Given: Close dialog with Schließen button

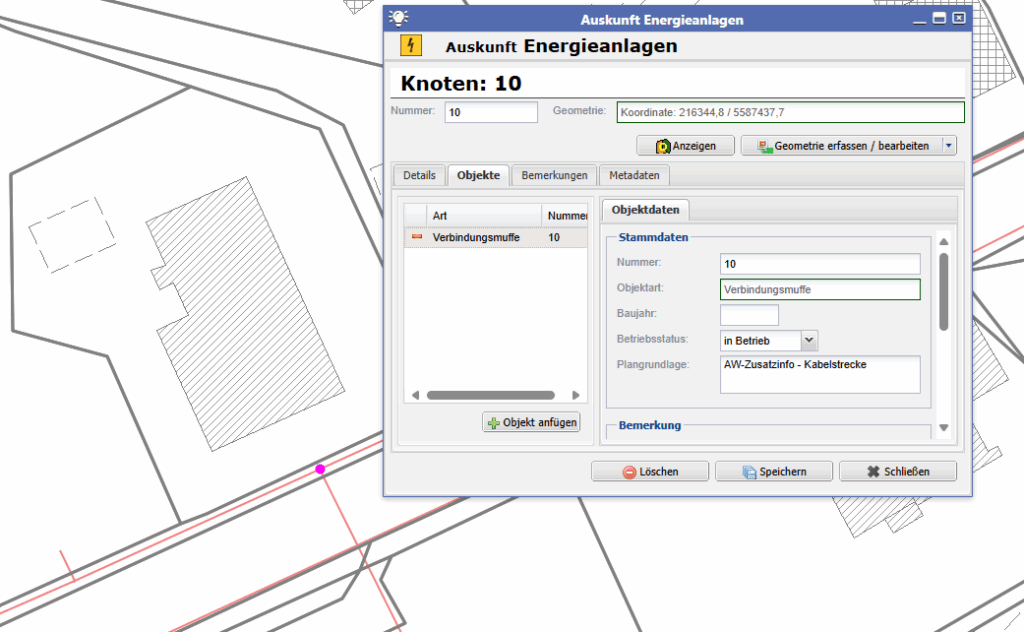Looking at the screenshot, I should (x=898, y=471).
